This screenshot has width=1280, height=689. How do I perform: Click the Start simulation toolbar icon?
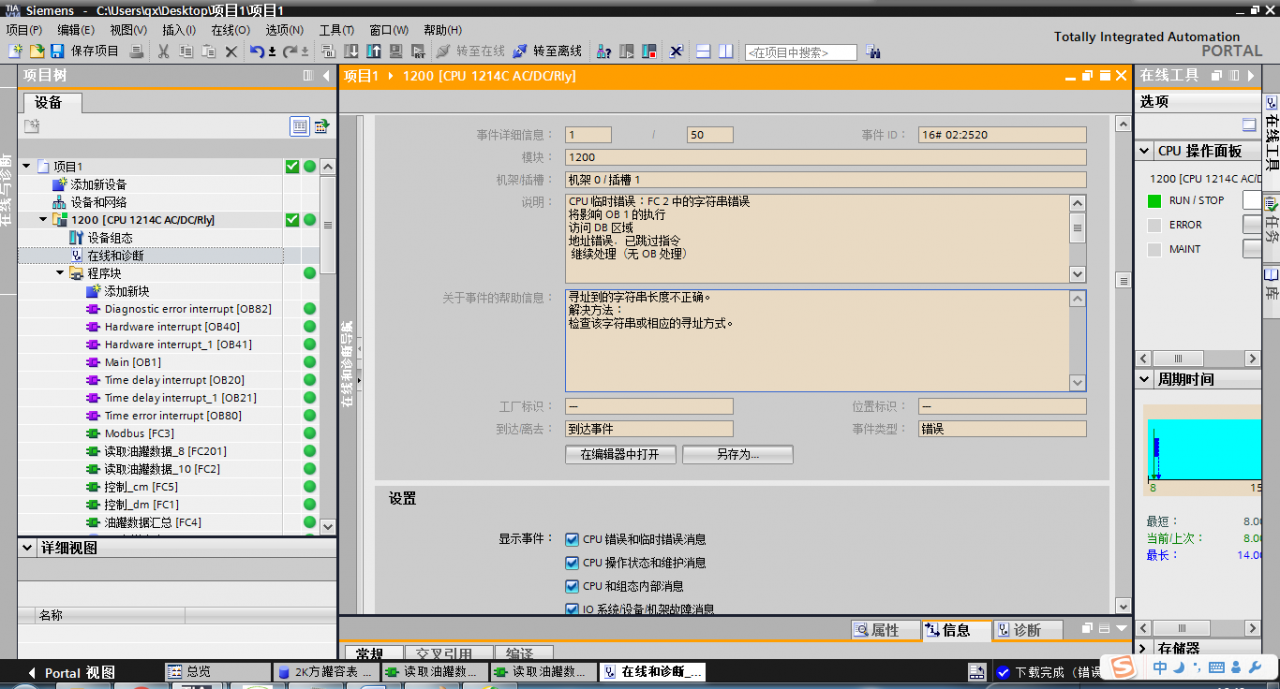click(x=396, y=51)
